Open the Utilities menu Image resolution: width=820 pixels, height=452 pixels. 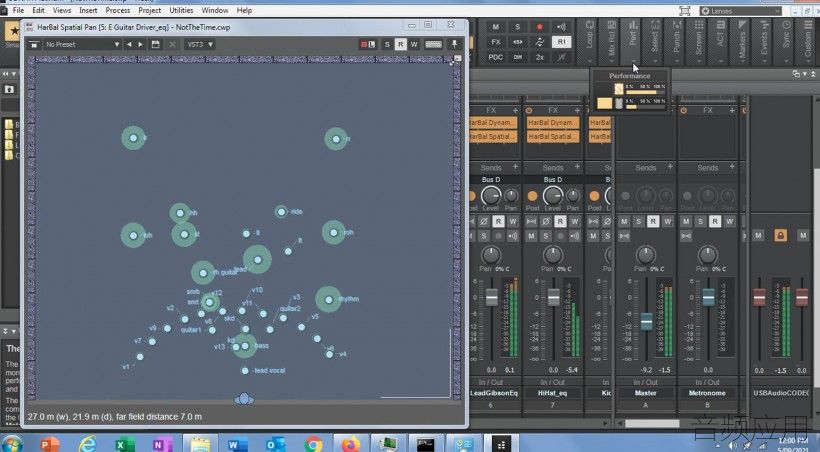[181, 10]
